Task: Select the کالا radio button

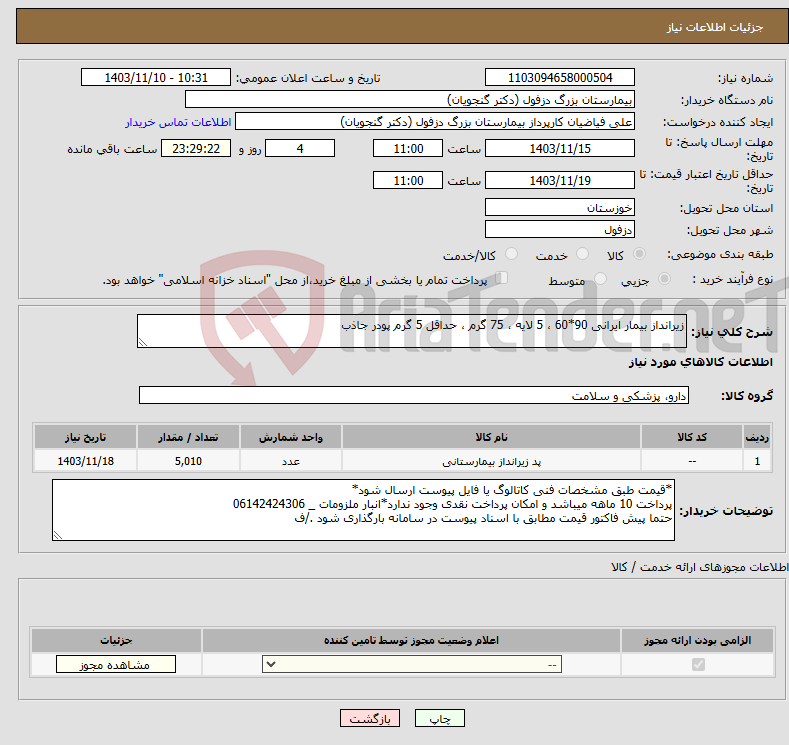Action: pyautogui.click(x=640, y=255)
